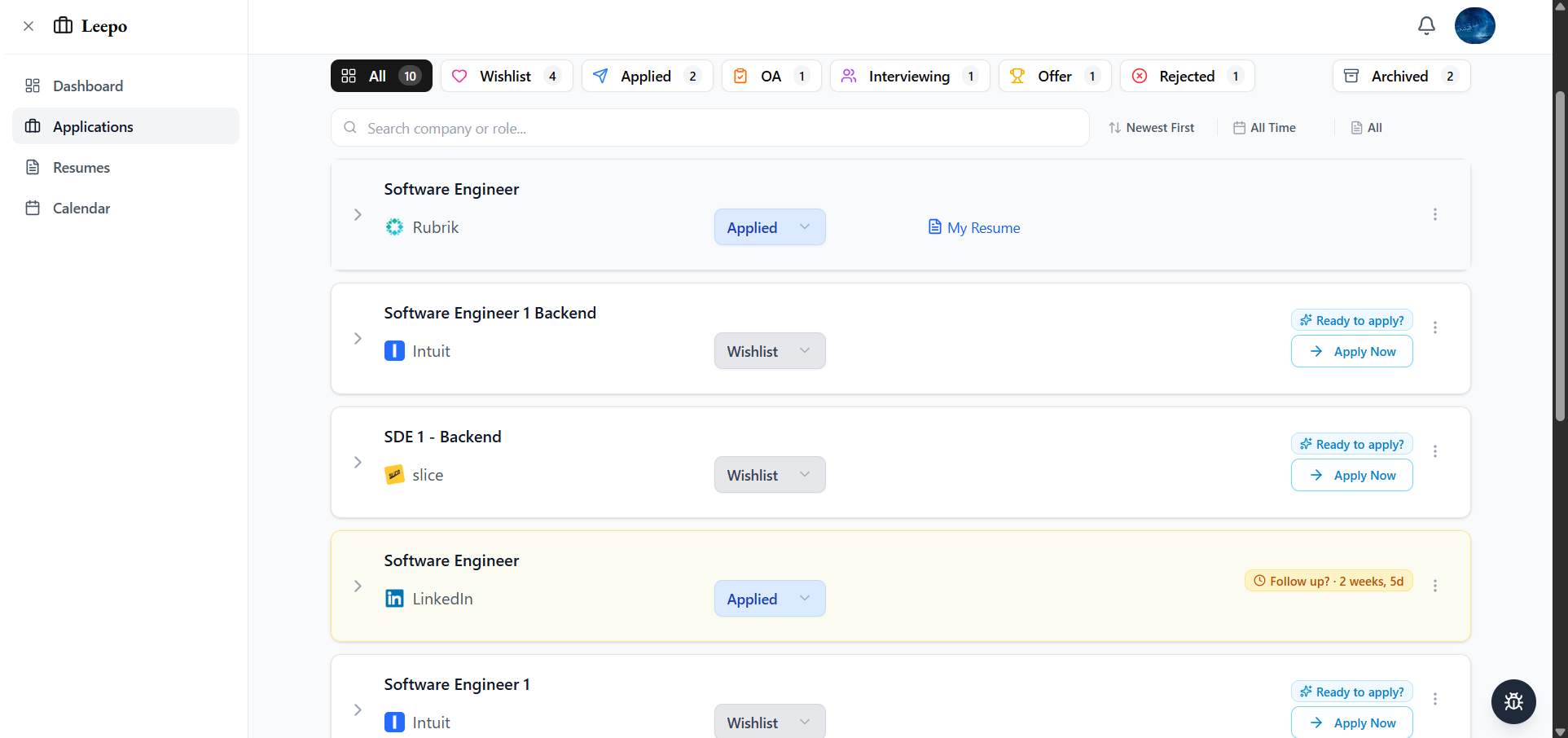This screenshot has width=1568, height=738.
Task: Click the floating bug report icon
Action: [x=1513, y=701]
